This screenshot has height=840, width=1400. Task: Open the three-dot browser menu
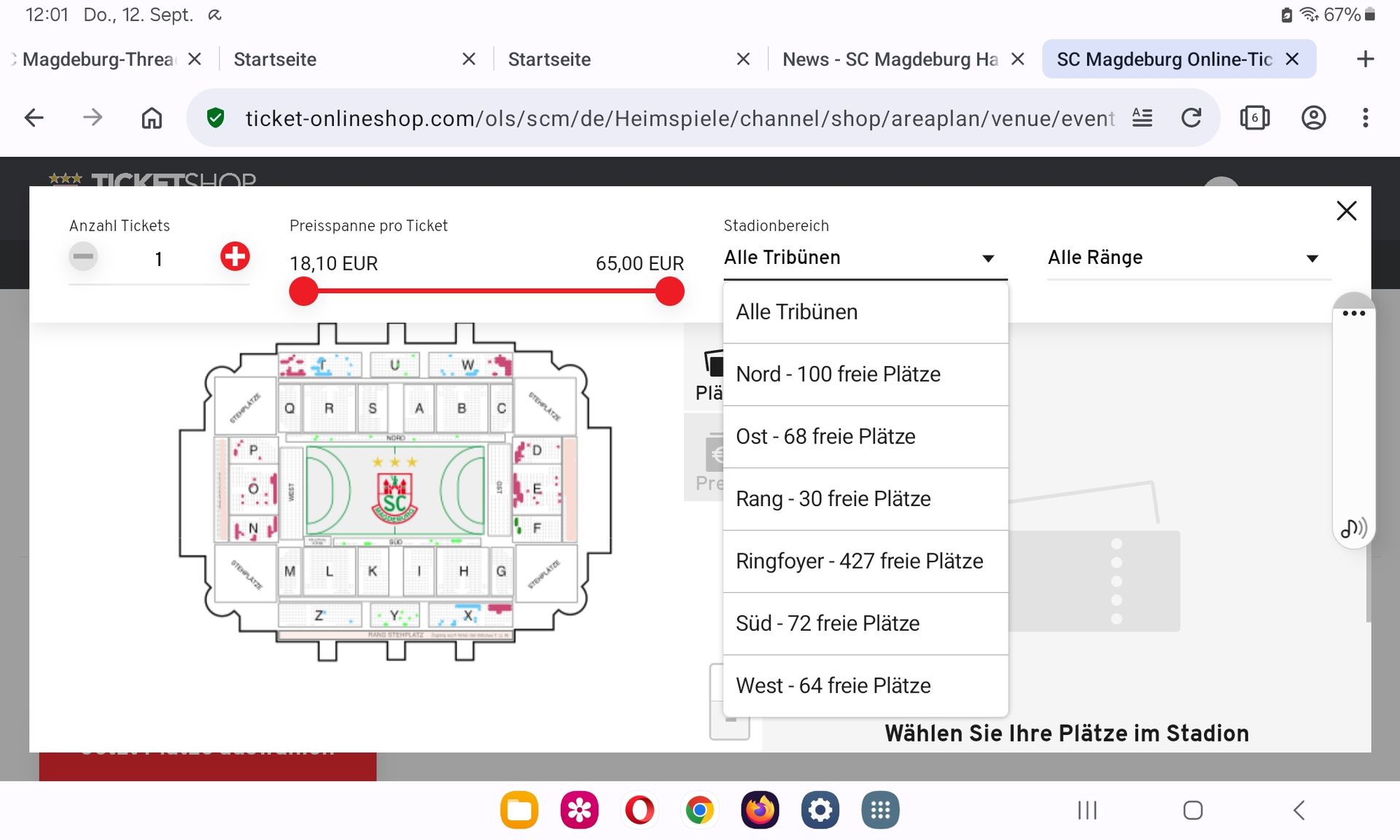pyautogui.click(x=1365, y=118)
